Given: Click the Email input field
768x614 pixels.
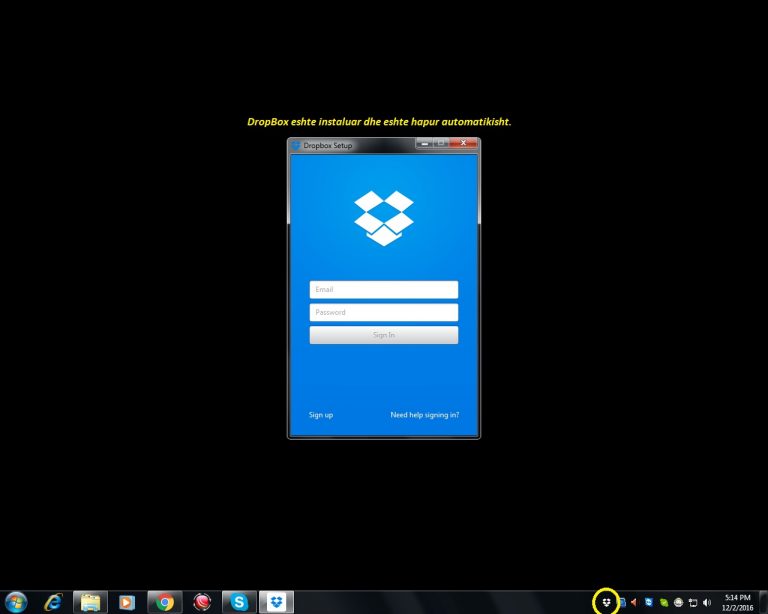Looking at the screenshot, I should click(x=384, y=289).
